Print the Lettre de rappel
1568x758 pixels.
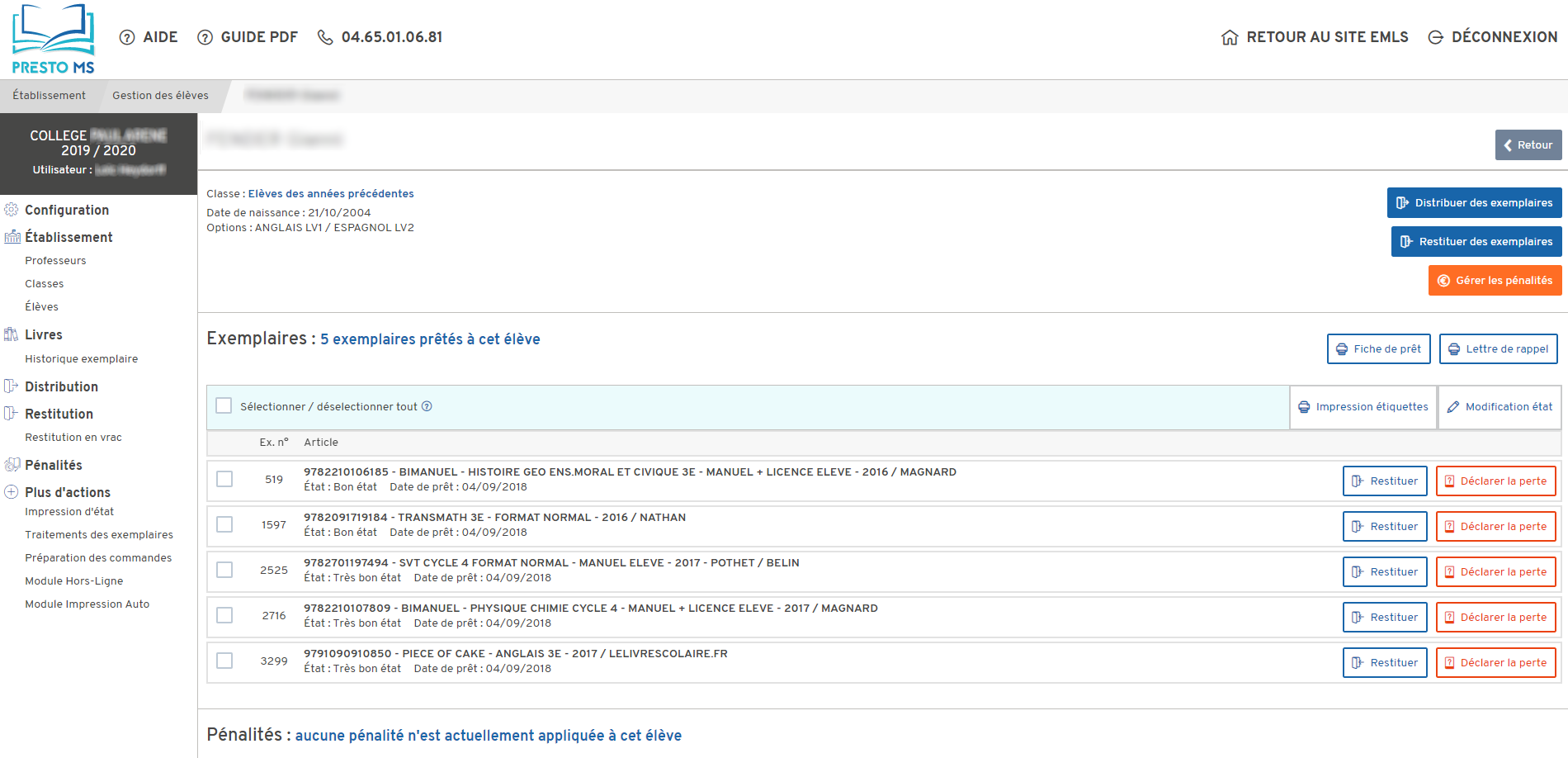pyautogui.click(x=1498, y=349)
